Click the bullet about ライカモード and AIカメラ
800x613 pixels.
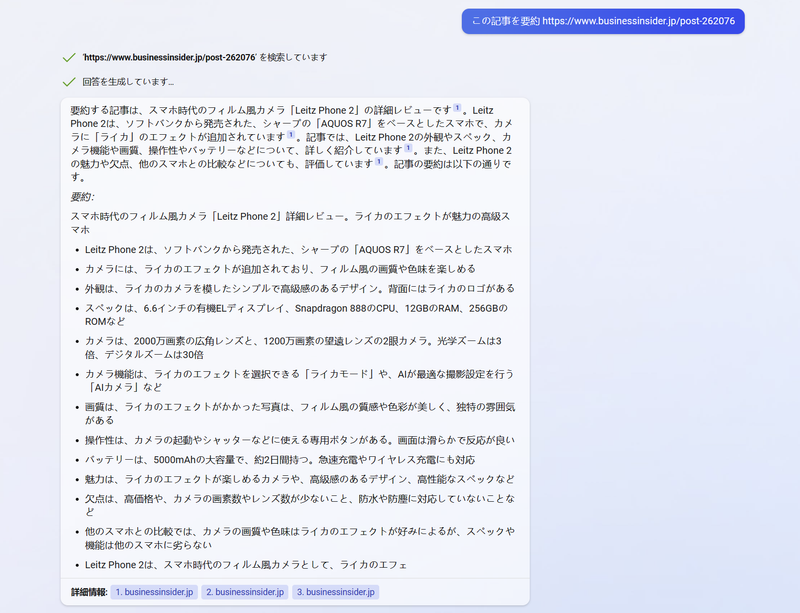(x=299, y=381)
